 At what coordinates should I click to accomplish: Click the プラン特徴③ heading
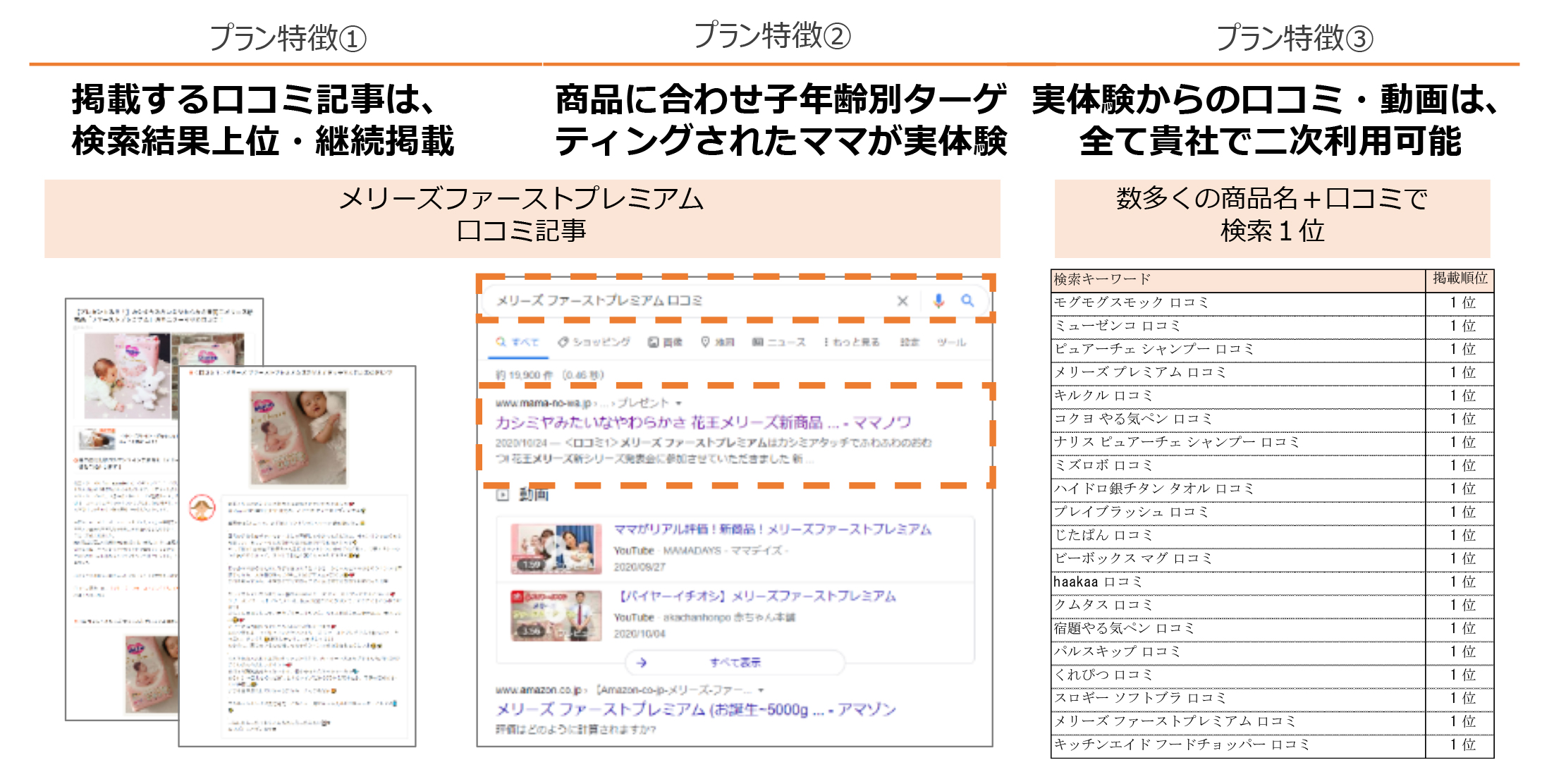pyautogui.click(x=1295, y=38)
